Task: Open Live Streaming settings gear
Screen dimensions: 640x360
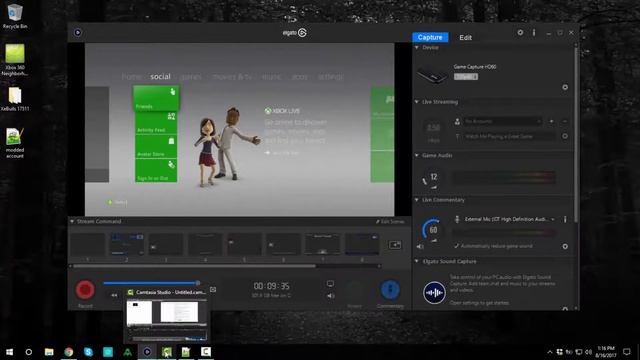Action: pos(565,136)
